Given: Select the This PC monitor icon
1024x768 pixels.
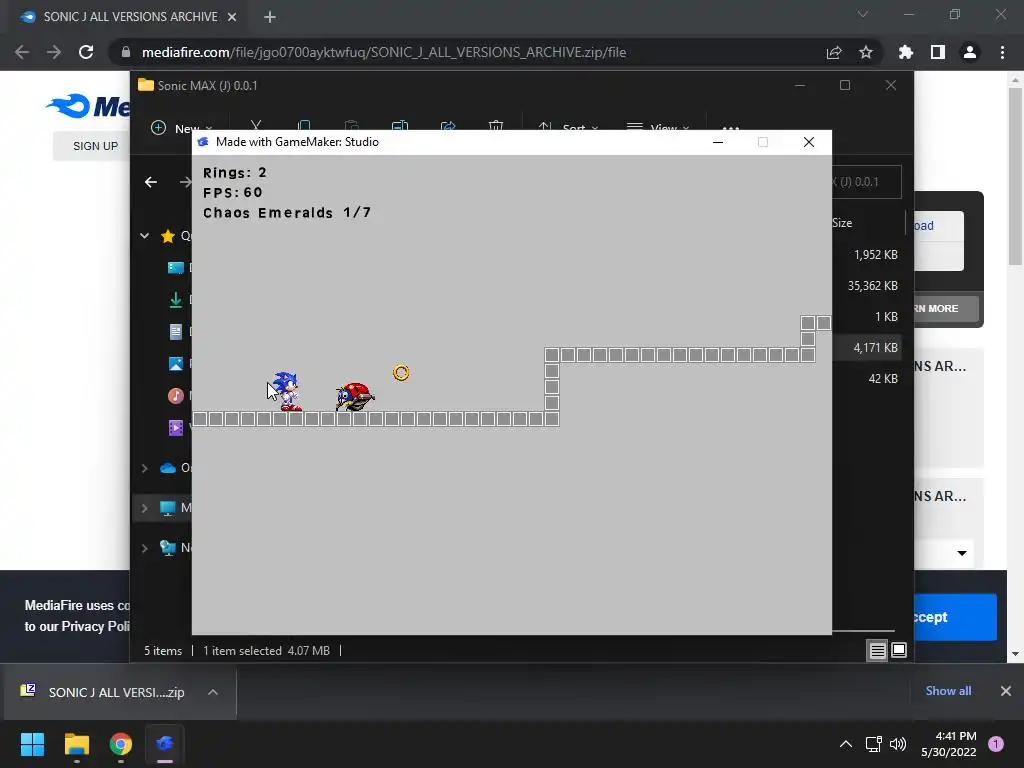Looking at the screenshot, I should point(168,508).
